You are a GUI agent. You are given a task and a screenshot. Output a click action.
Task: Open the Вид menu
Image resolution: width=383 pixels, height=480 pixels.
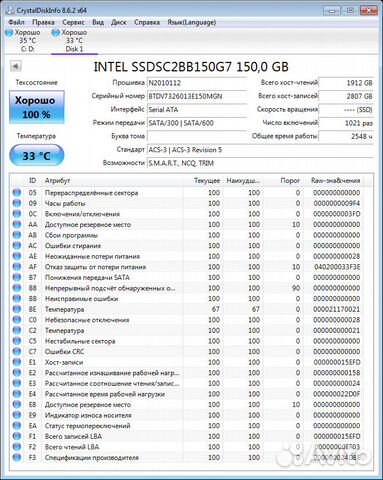pos(98,22)
